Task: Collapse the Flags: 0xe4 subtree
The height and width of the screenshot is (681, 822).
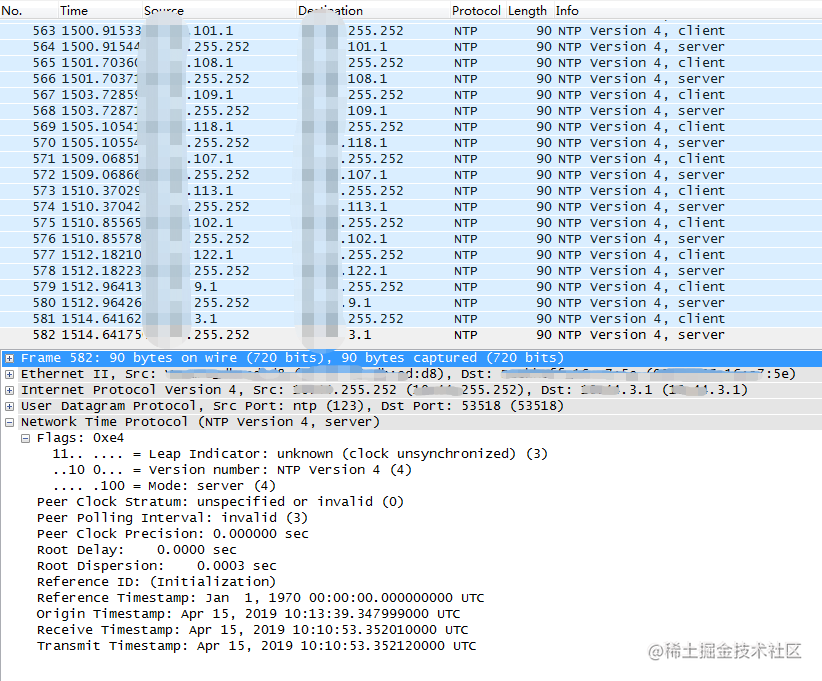Action: 24,437
